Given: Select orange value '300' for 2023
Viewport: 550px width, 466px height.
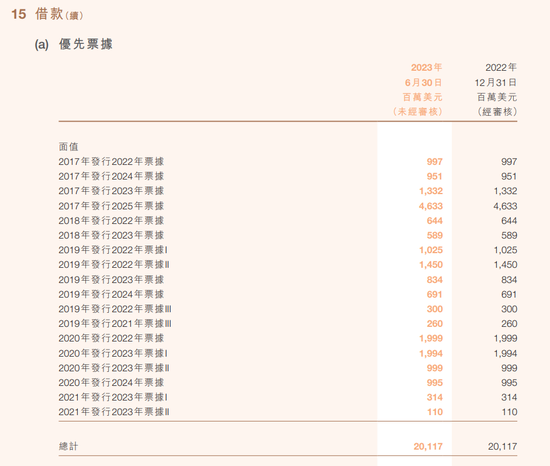Looking at the screenshot, I should [434, 309].
